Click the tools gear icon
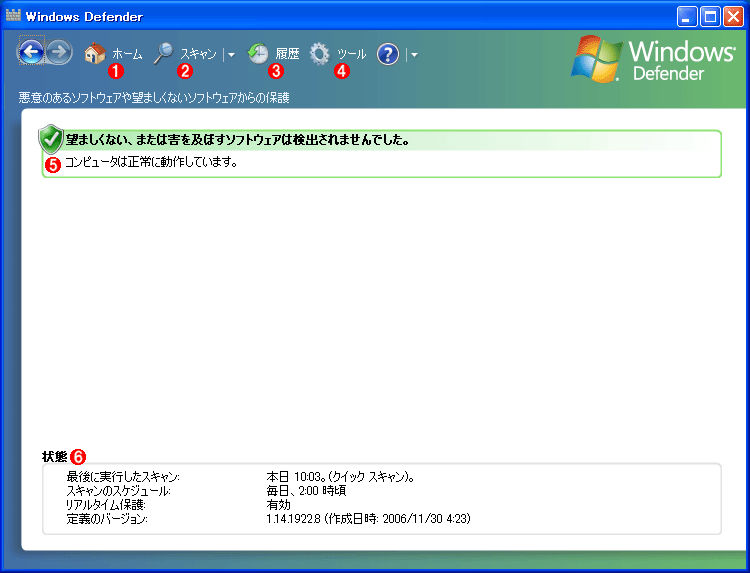Viewport: 750px width, 573px height. [x=320, y=54]
